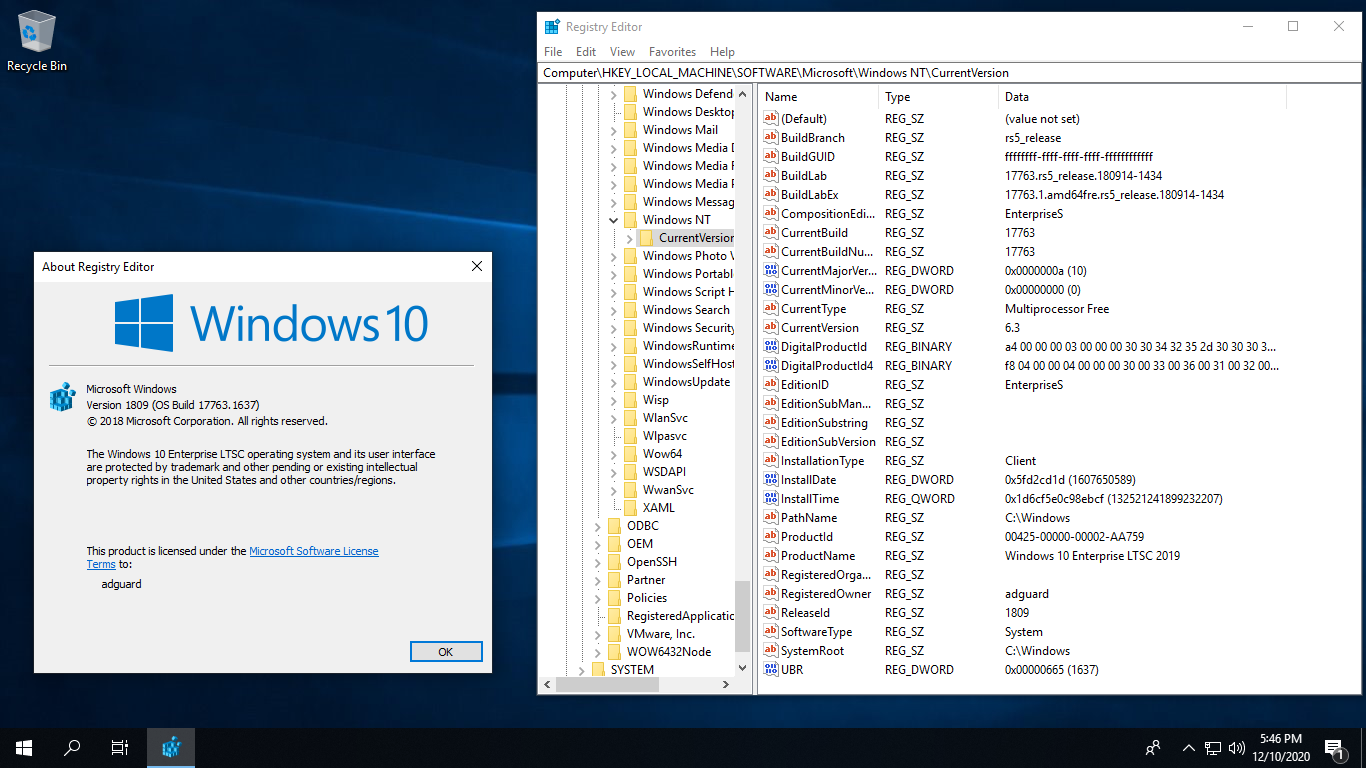1366x768 pixels.
Task: Click the network icon in system tray
Action: (1213, 747)
